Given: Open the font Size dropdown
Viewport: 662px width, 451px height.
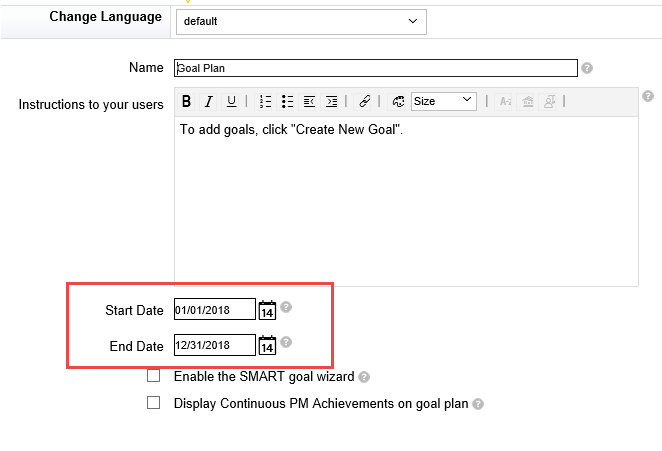Looking at the screenshot, I should click(444, 101).
